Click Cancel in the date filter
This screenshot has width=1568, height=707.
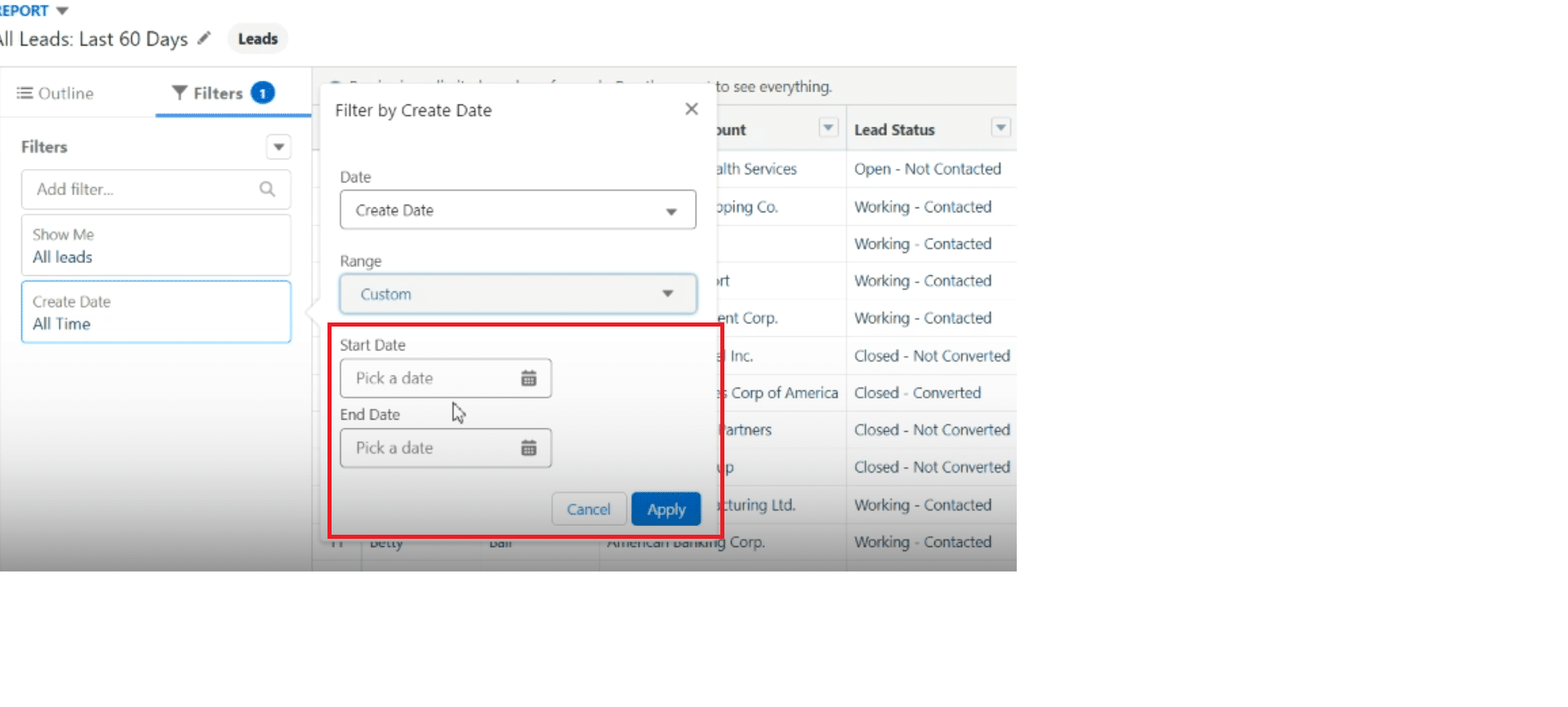point(588,509)
